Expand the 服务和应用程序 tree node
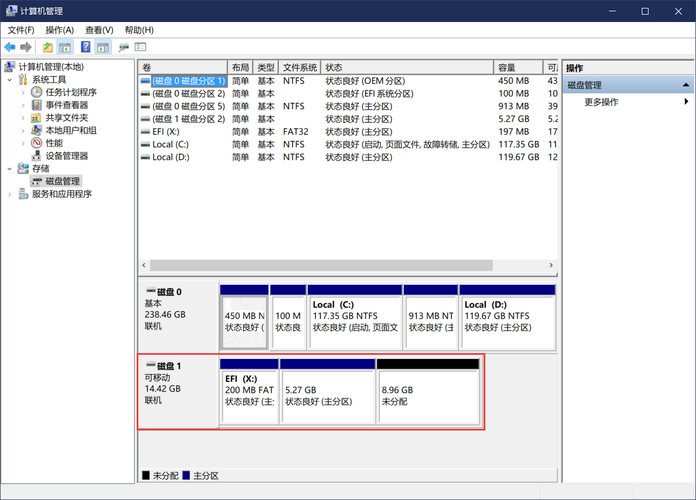Screen dimensions: 696x500 [x=10, y=194]
